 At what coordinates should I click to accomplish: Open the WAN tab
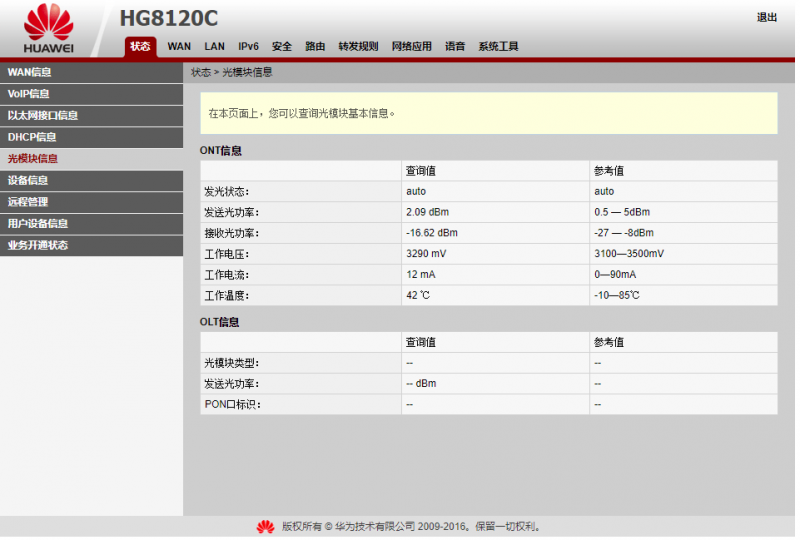click(179, 46)
